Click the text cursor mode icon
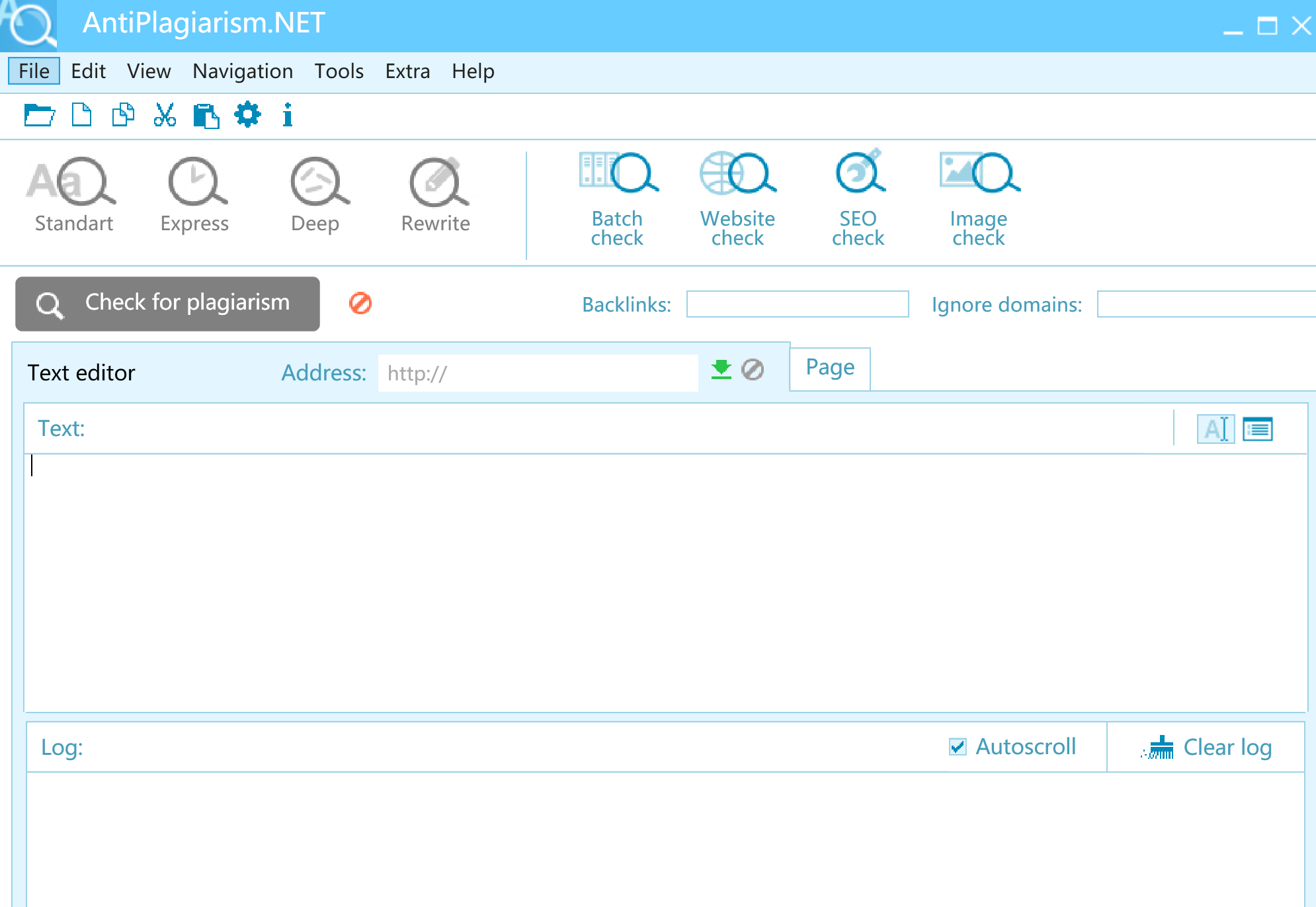This screenshot has width=1316, height=907. [1215, 429]
